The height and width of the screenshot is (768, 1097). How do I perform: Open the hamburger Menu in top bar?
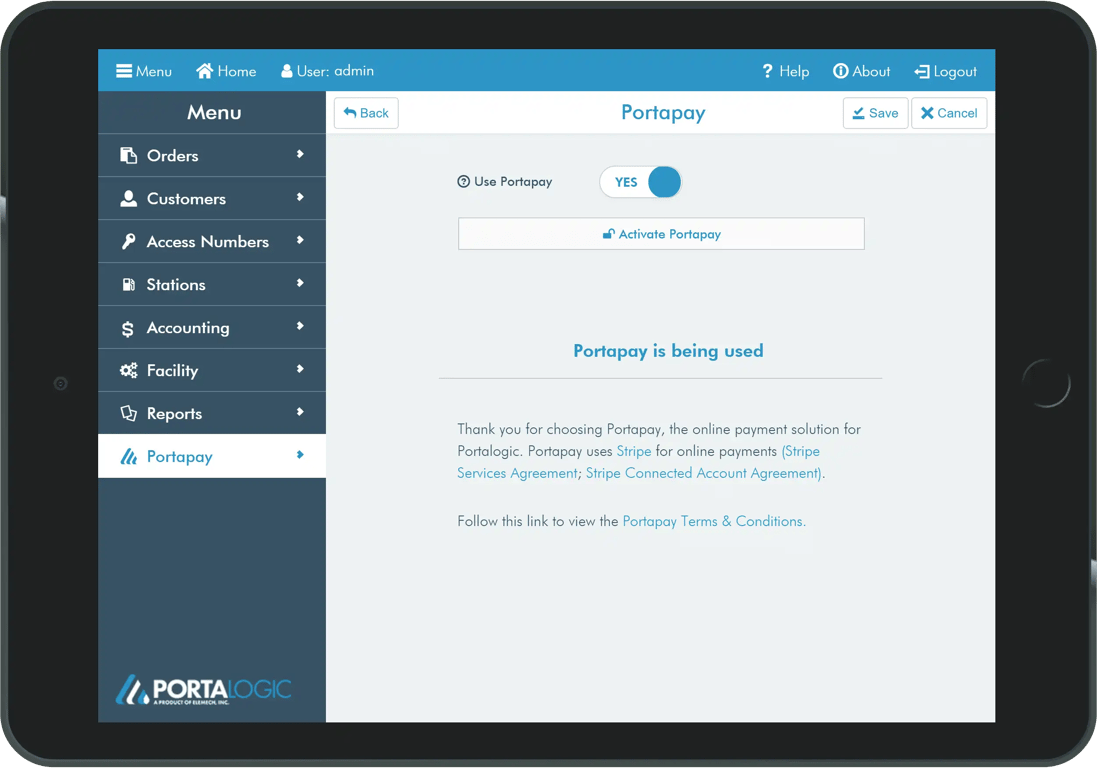(x=143, y=71)
